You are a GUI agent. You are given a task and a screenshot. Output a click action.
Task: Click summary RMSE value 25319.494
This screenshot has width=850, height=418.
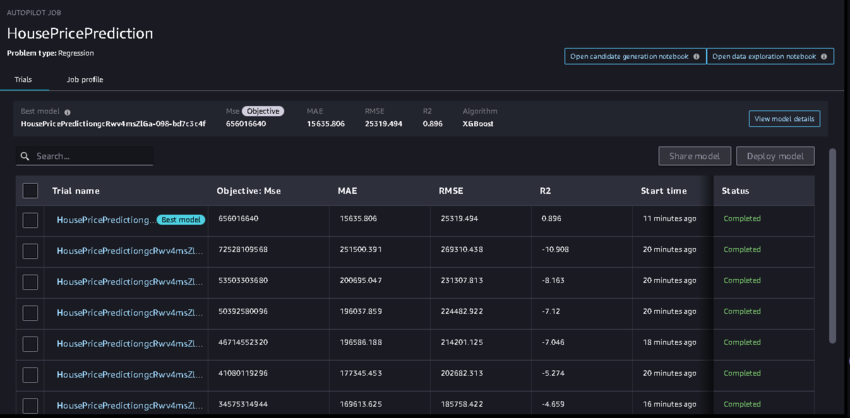[383, 124]
